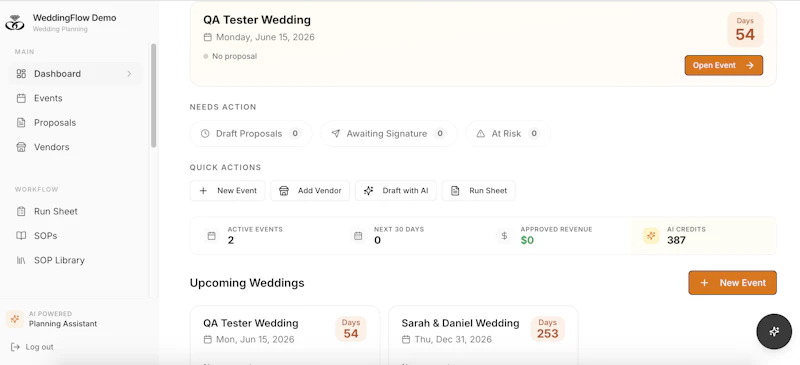The height and width of the screenshot is (365, 800).
Task: Click the Events calendar icon in sidebar
Action: (21, 98)
